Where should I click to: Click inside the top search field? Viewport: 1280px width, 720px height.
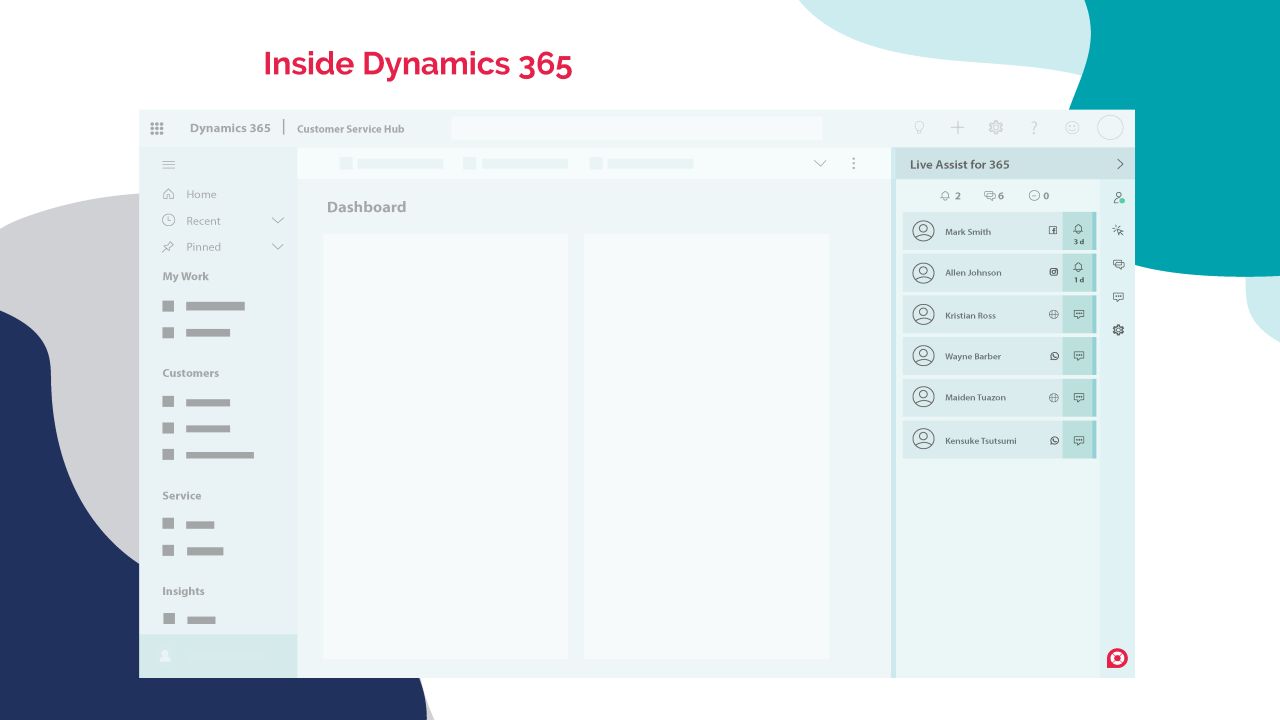(637, 128)
